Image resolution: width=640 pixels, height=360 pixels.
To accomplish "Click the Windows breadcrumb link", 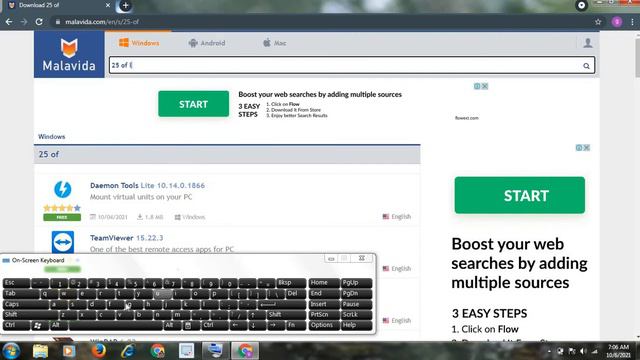I will point(51,137).
